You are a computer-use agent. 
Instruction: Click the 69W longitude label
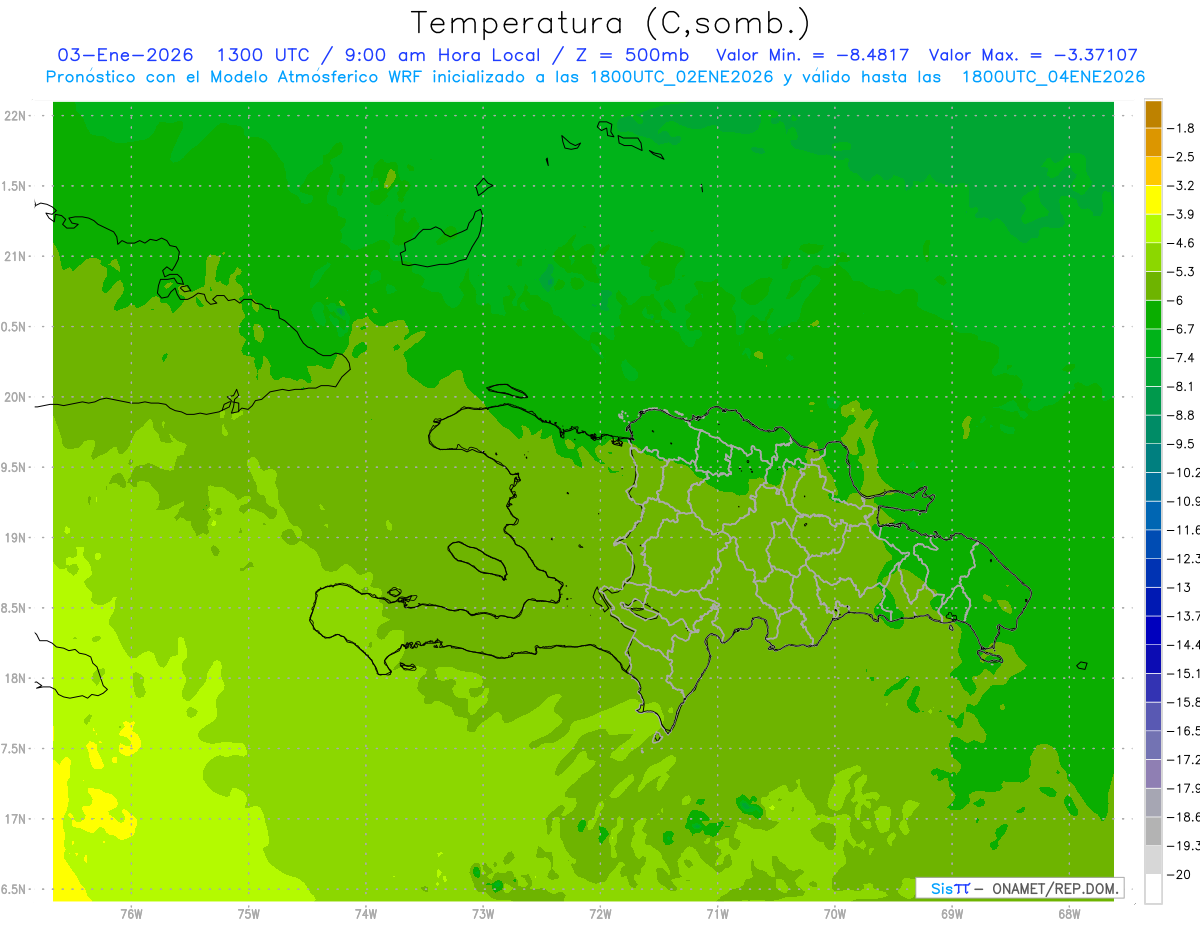[952, 914]
